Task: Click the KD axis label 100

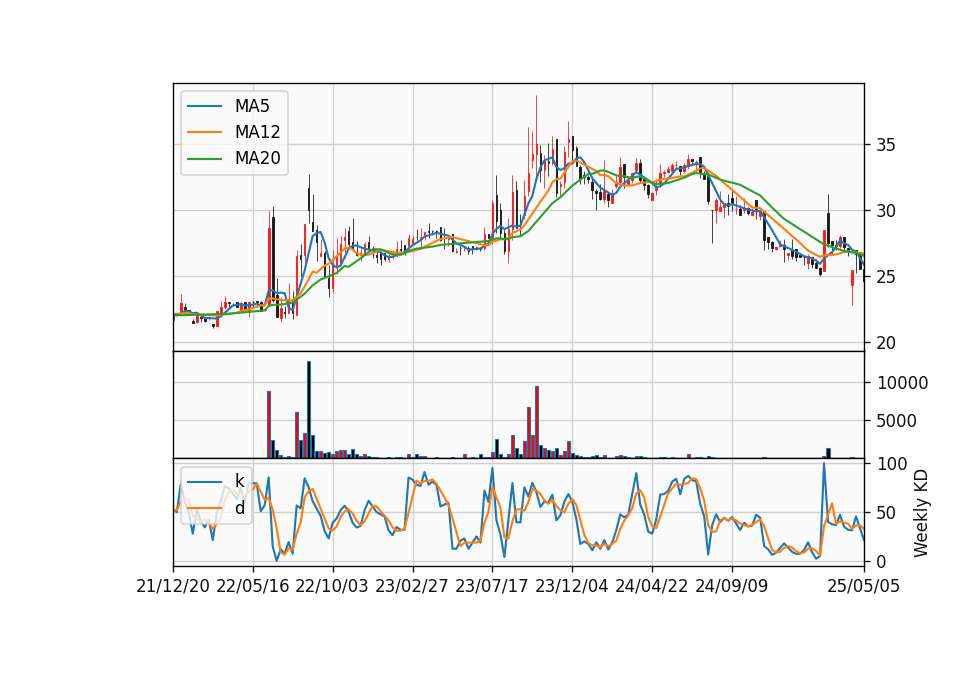Action: pyautogui.click(x=892, y=464)
